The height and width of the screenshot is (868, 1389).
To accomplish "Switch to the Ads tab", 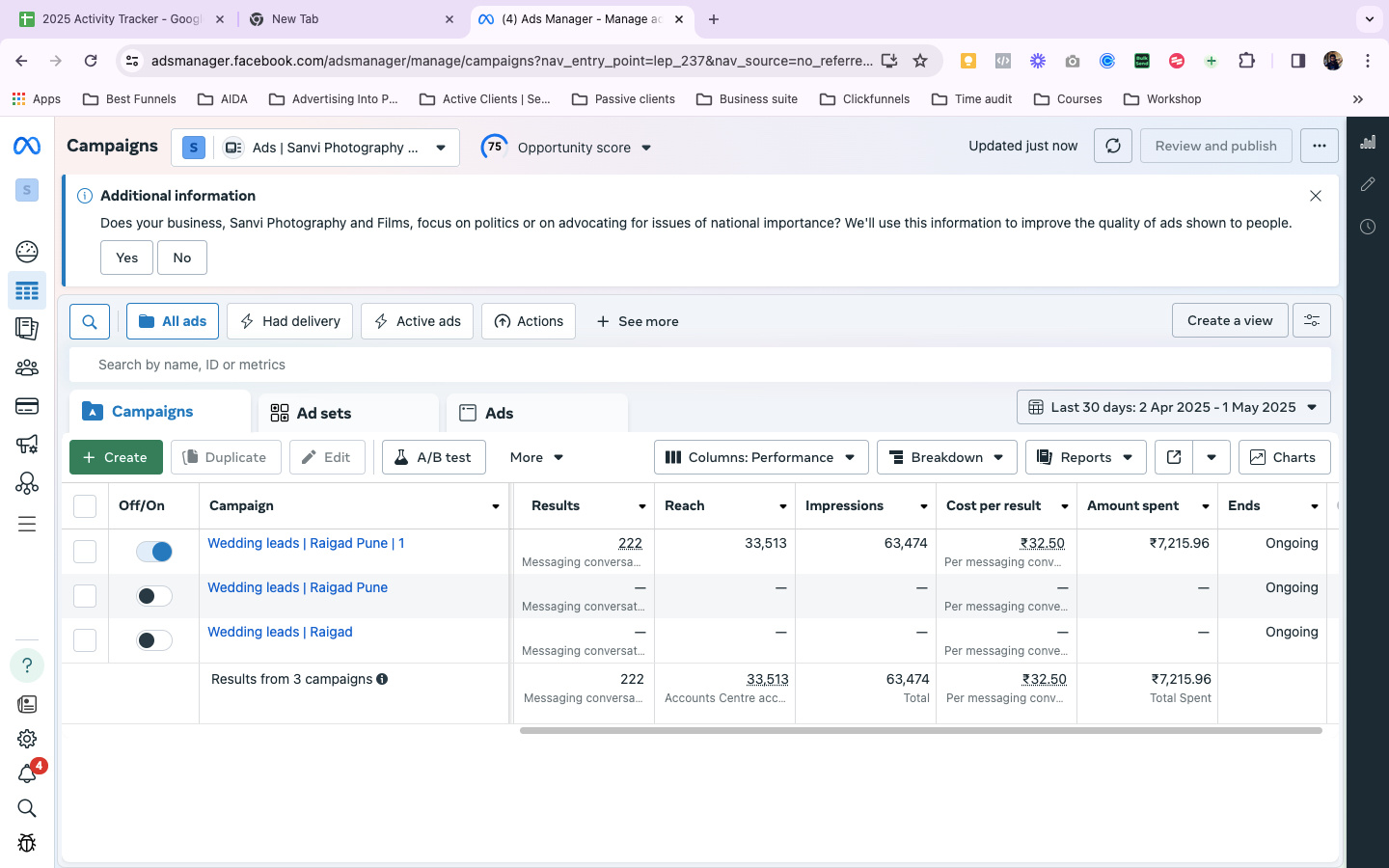I will coord(499,413).
